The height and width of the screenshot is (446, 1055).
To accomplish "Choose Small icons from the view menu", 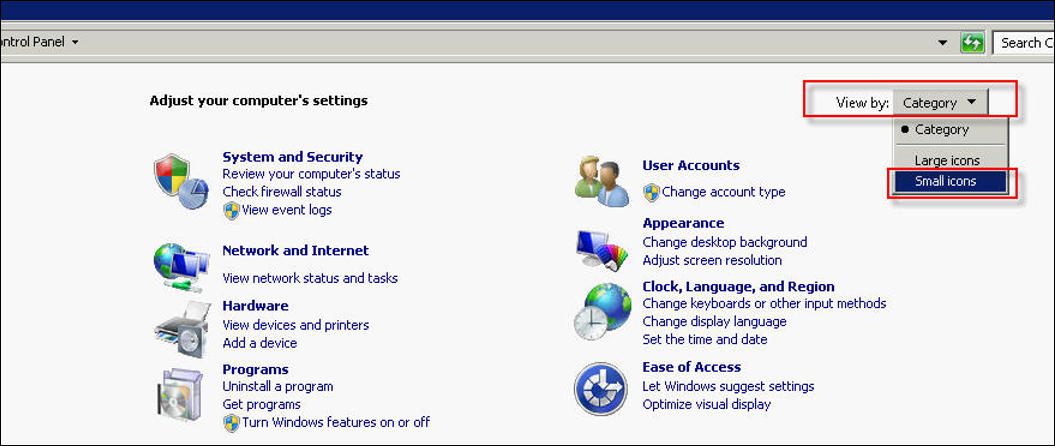I will coord(949,182).
